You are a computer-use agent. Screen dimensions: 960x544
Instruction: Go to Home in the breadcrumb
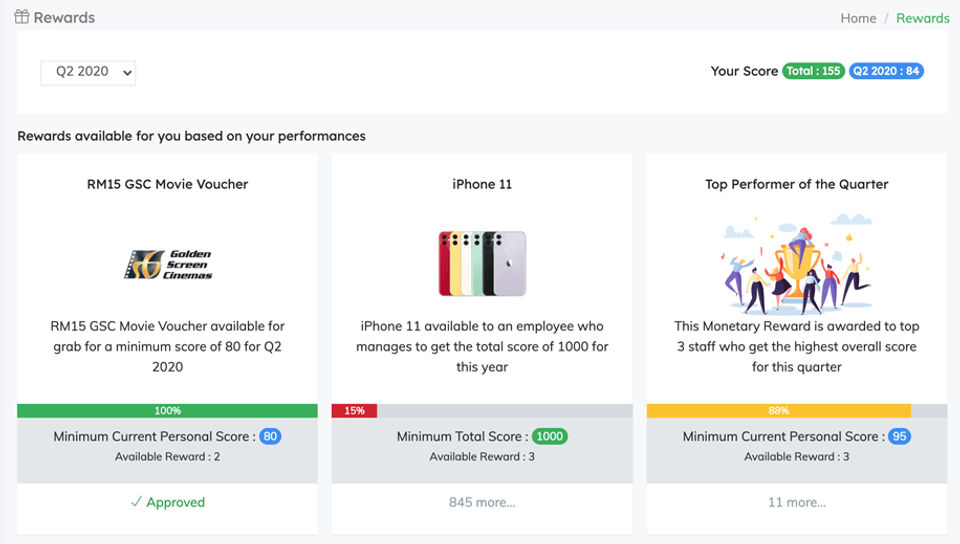[858, 18]
